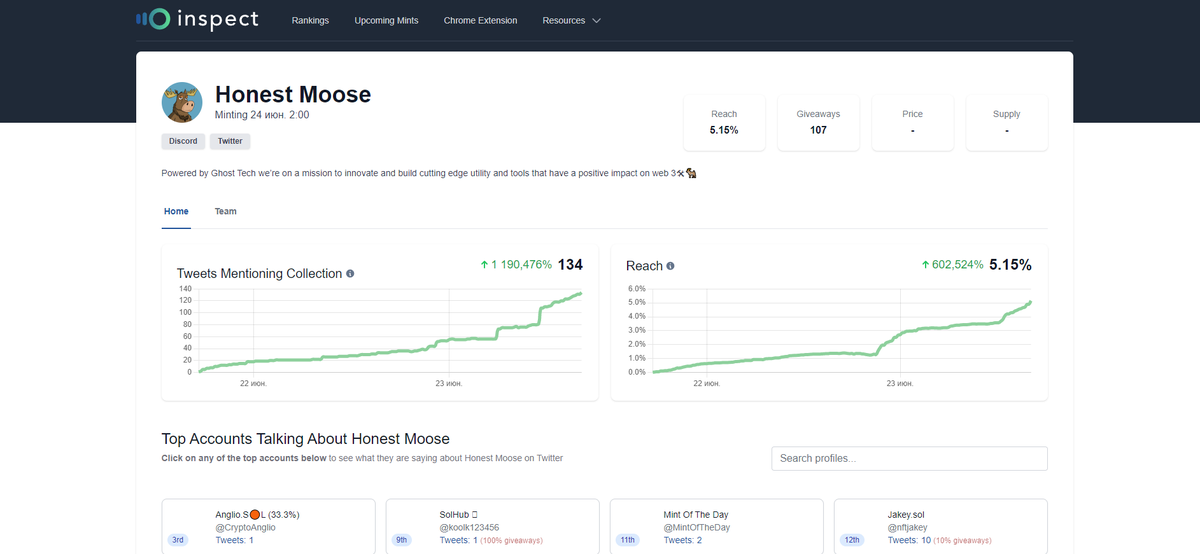Click the 11th rank badge
Screen dimensions: 1200x554
627,540
